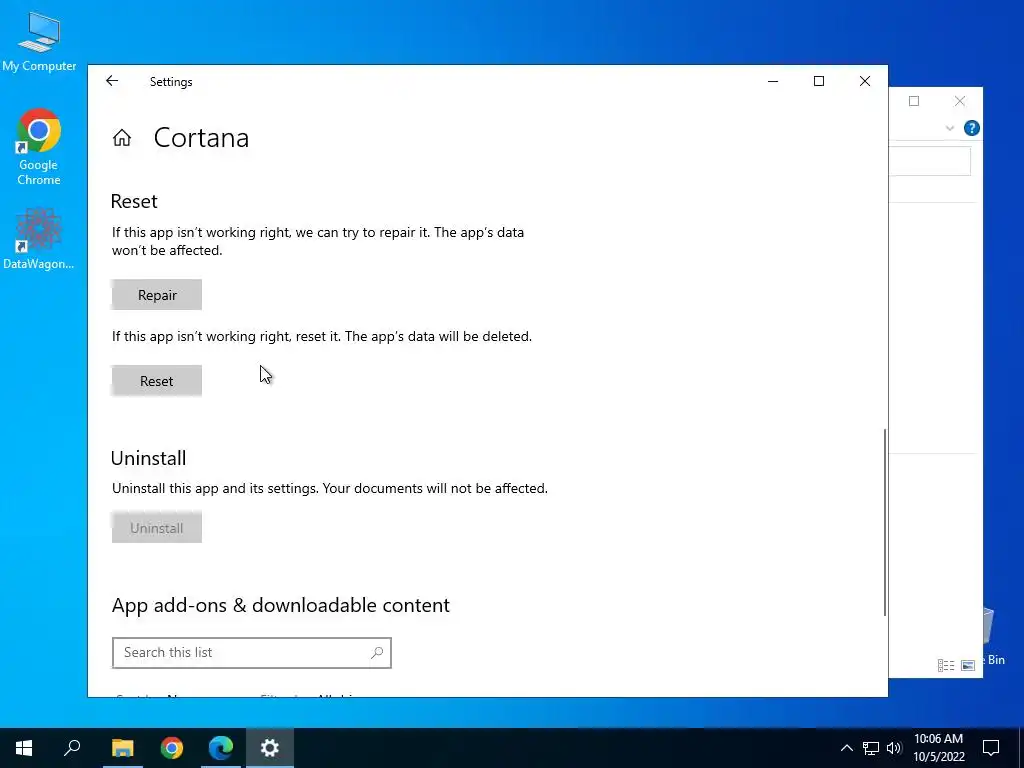
Task: Click Help icon in background window
Action: [972, 128]
